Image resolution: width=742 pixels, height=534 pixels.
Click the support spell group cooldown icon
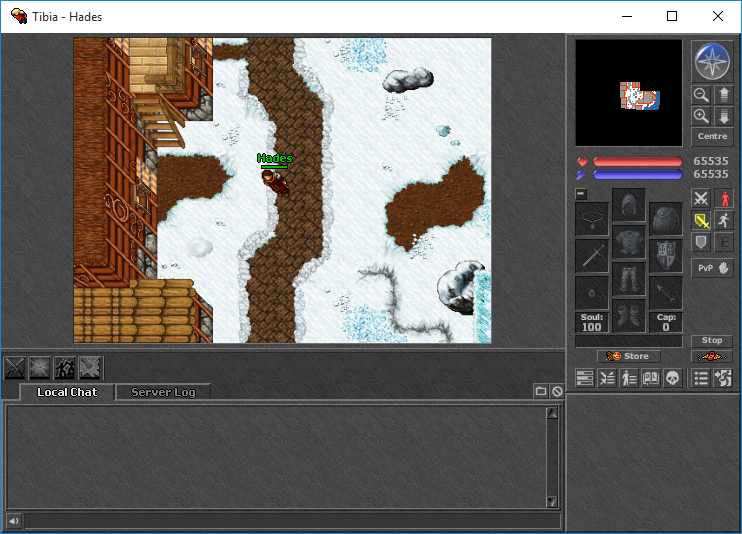click(x=64, y=367)
